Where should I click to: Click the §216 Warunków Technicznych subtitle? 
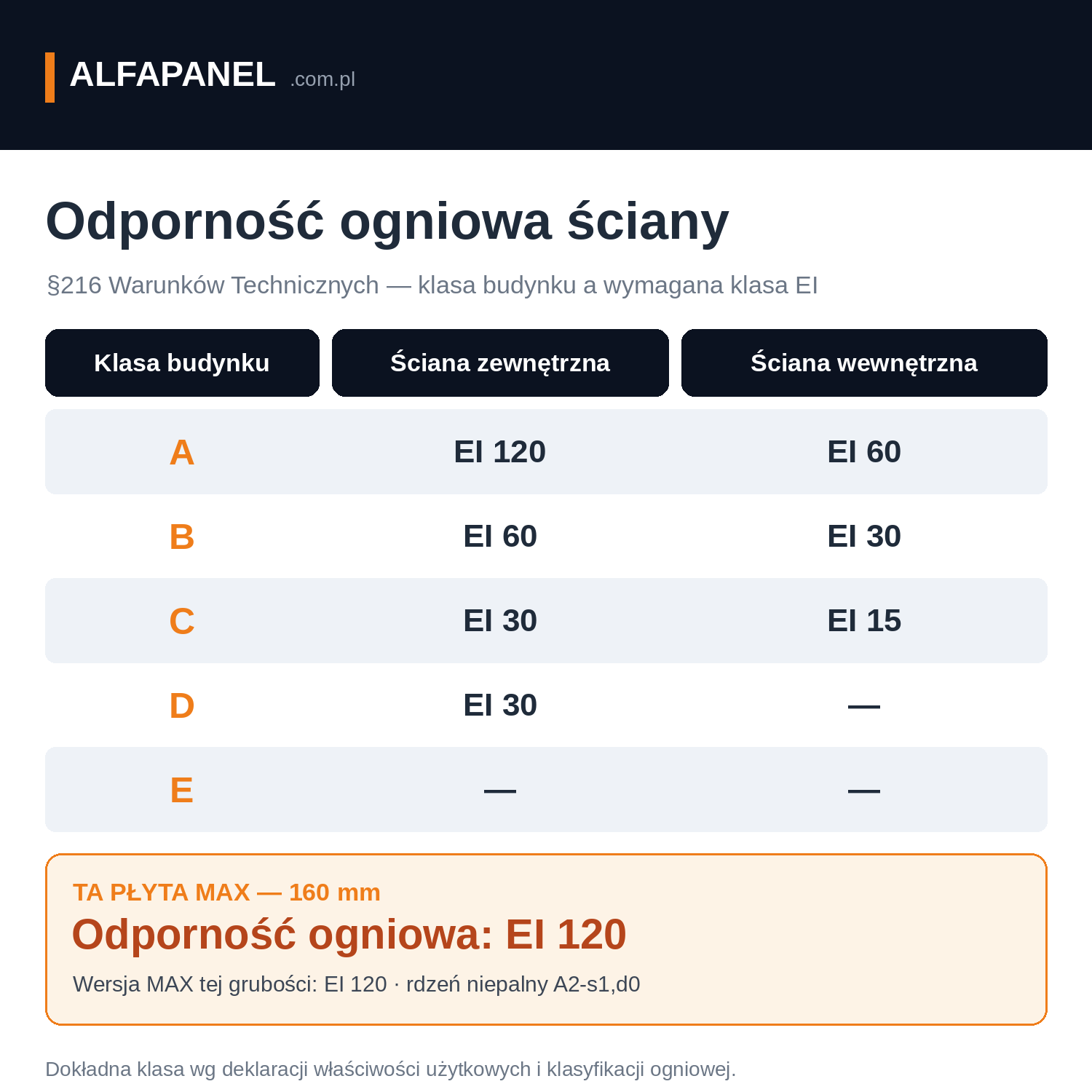(432, 285)
